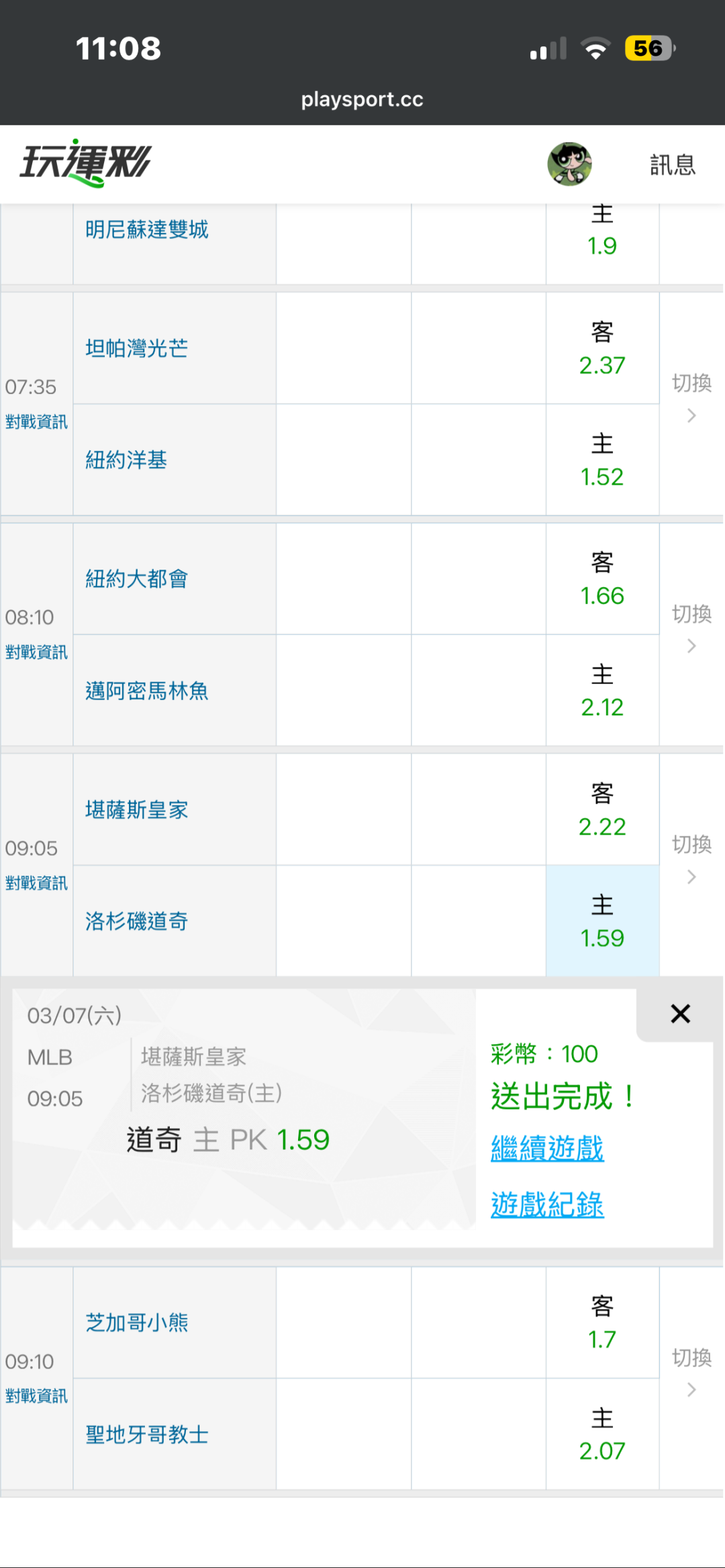The height and width of the screenshot is (1568, 725).
Task: Open the user profile avatar
Action: point(569,164)
